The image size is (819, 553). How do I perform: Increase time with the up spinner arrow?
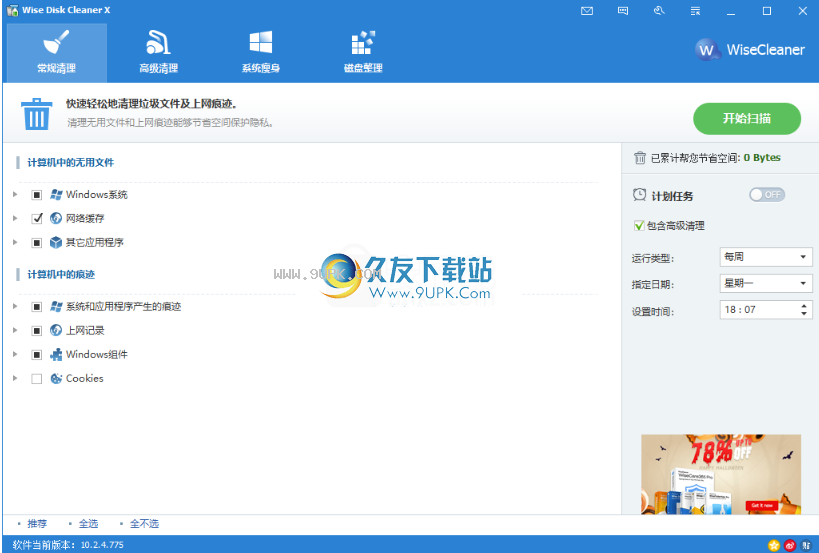tap(804, 305)
